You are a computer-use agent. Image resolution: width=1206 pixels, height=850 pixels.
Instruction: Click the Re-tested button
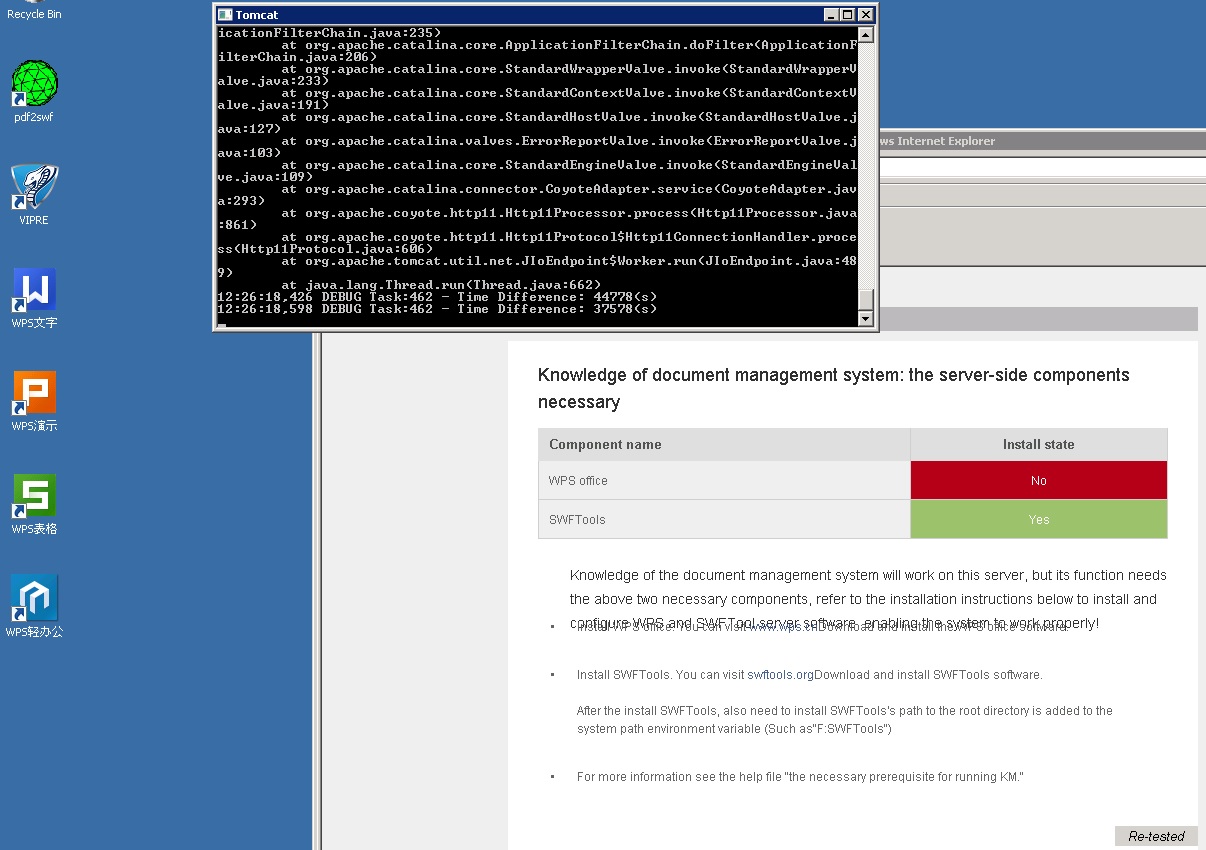[1156, 836]
